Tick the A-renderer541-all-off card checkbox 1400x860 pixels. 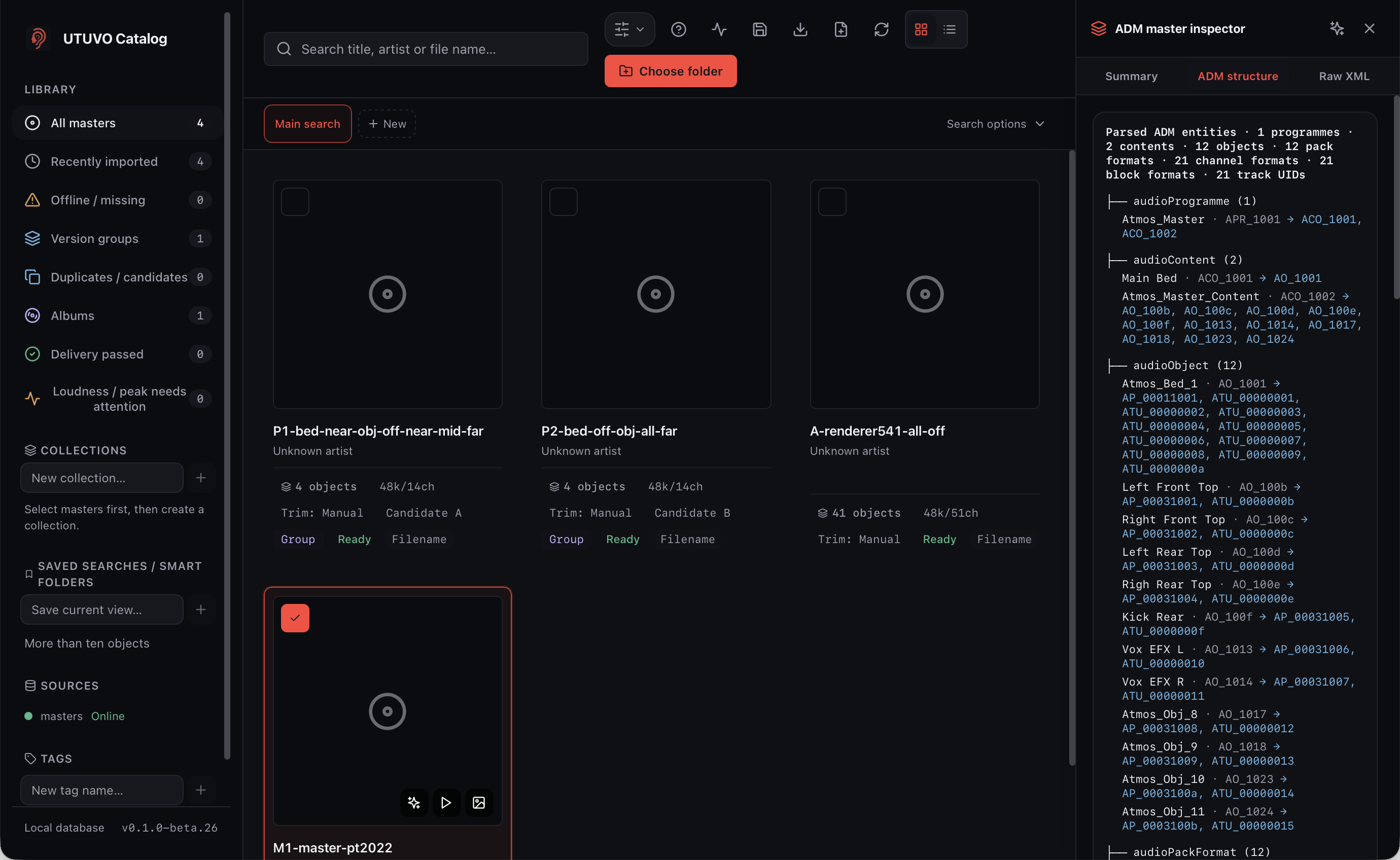coord(832,202)
